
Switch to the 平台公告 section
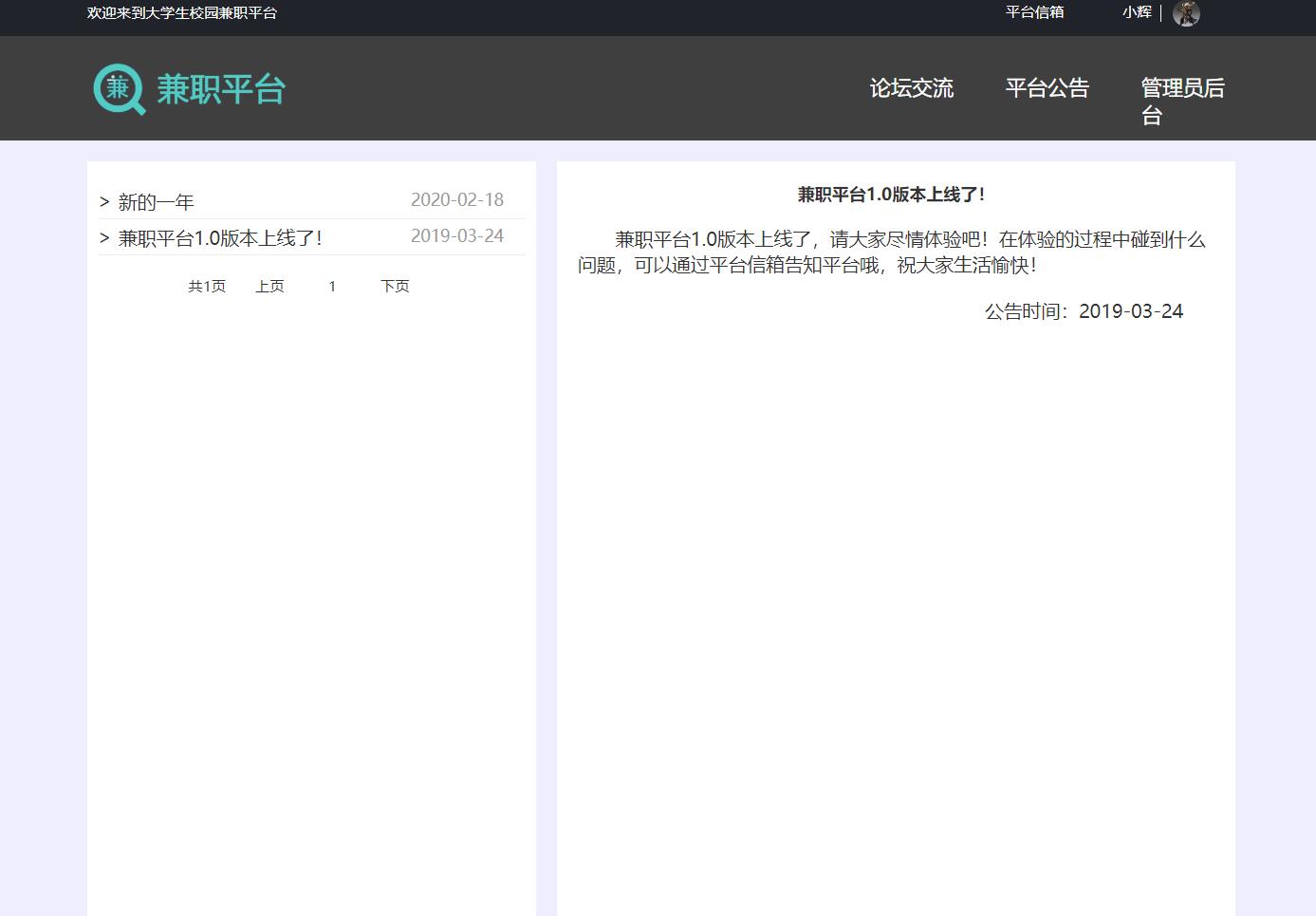tap(1047, 88)
